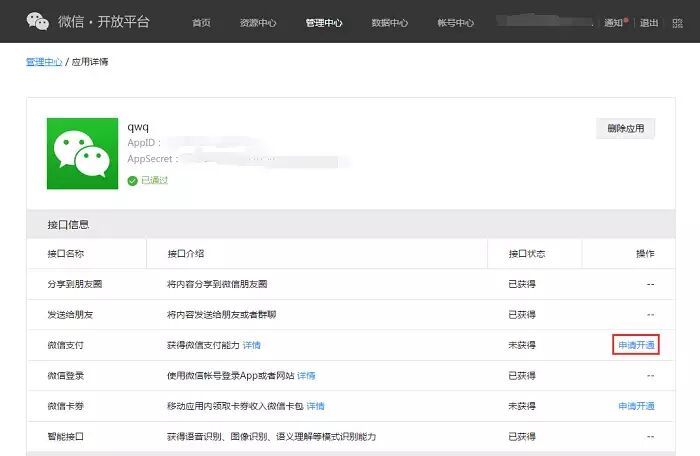Image resolution: width=700 pixels, height=456 pixels.
Task: Open 资源中心 menu item
Action: (x=258, y=23)
